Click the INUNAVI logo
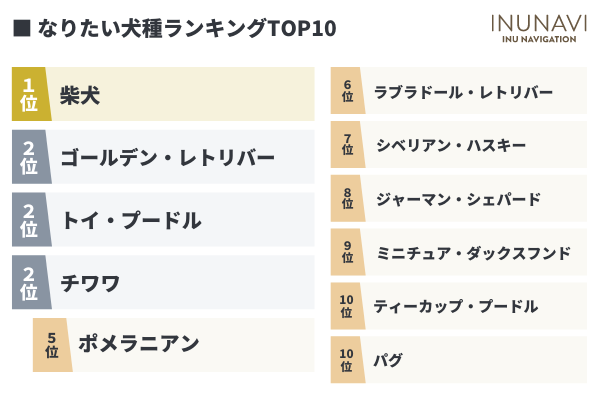 click(x=534, y=29)
